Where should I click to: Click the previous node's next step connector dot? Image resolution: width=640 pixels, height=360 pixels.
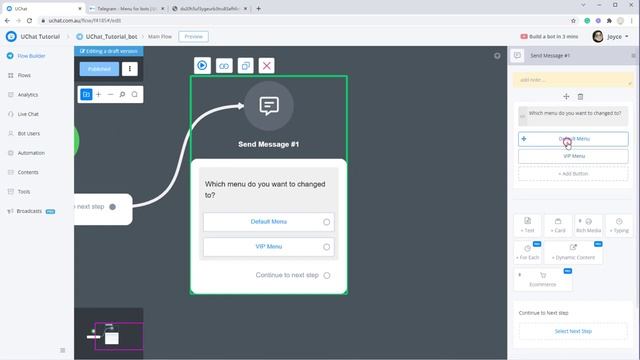pos(113,207)
